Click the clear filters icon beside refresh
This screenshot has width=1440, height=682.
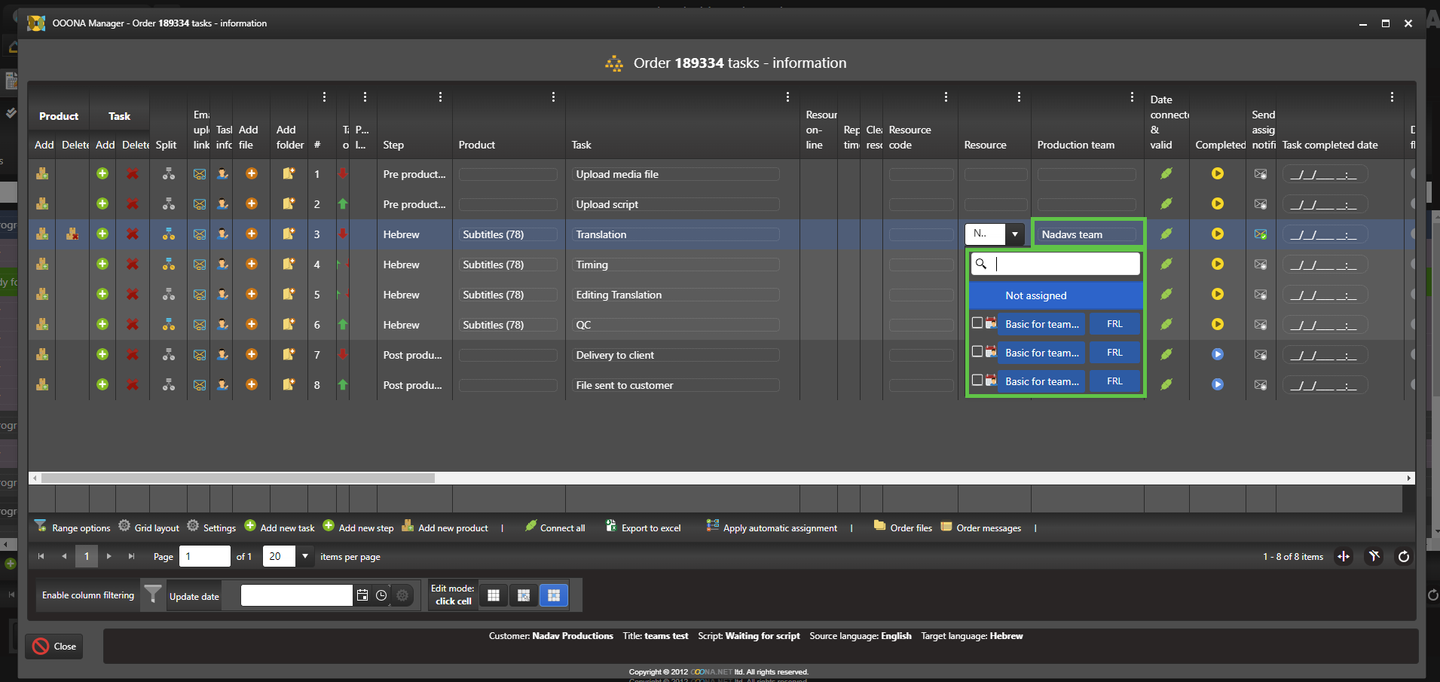pyautogui.click(x=1374, y=557)
